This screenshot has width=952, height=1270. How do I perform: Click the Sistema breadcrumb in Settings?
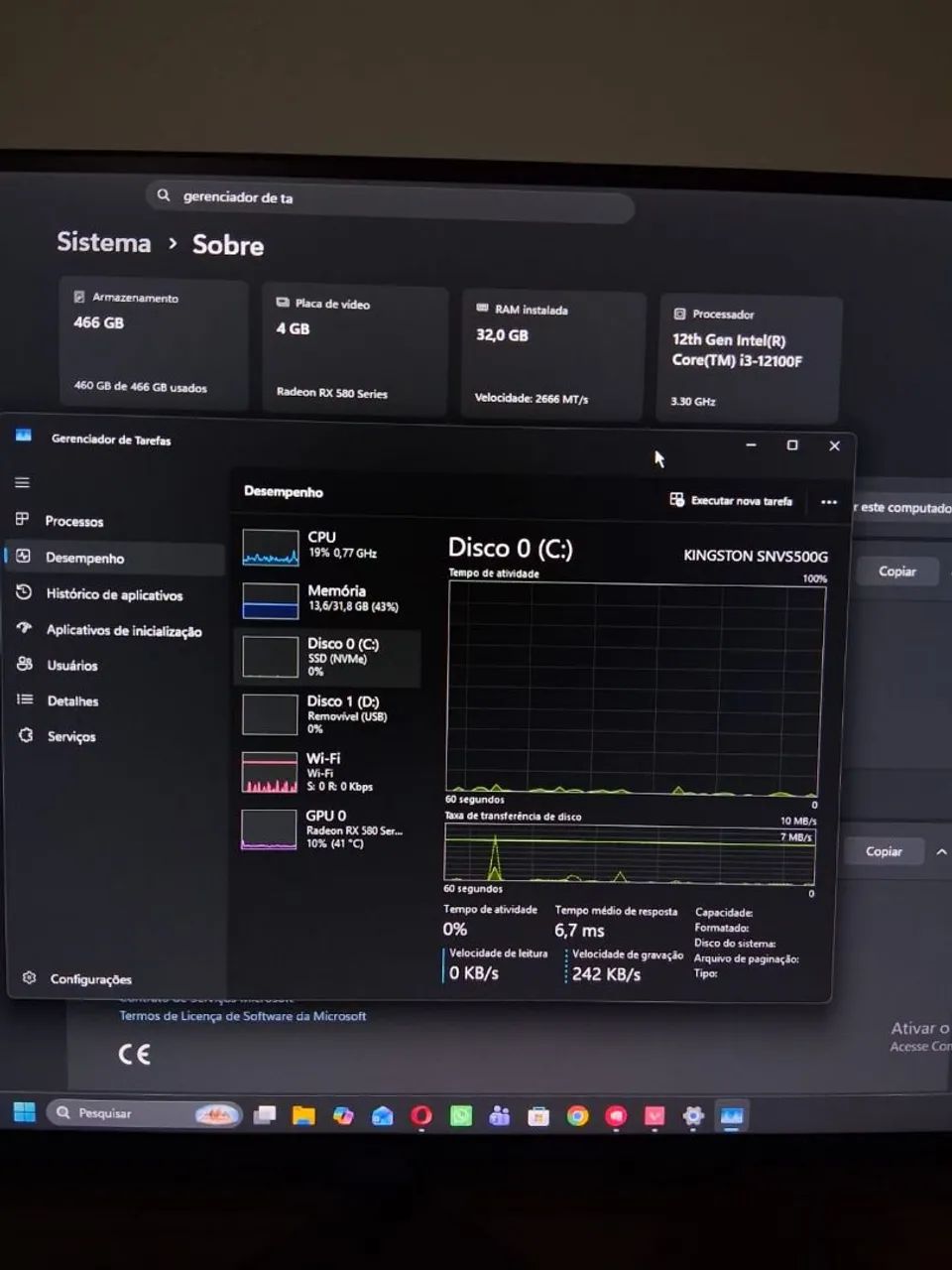103,241
